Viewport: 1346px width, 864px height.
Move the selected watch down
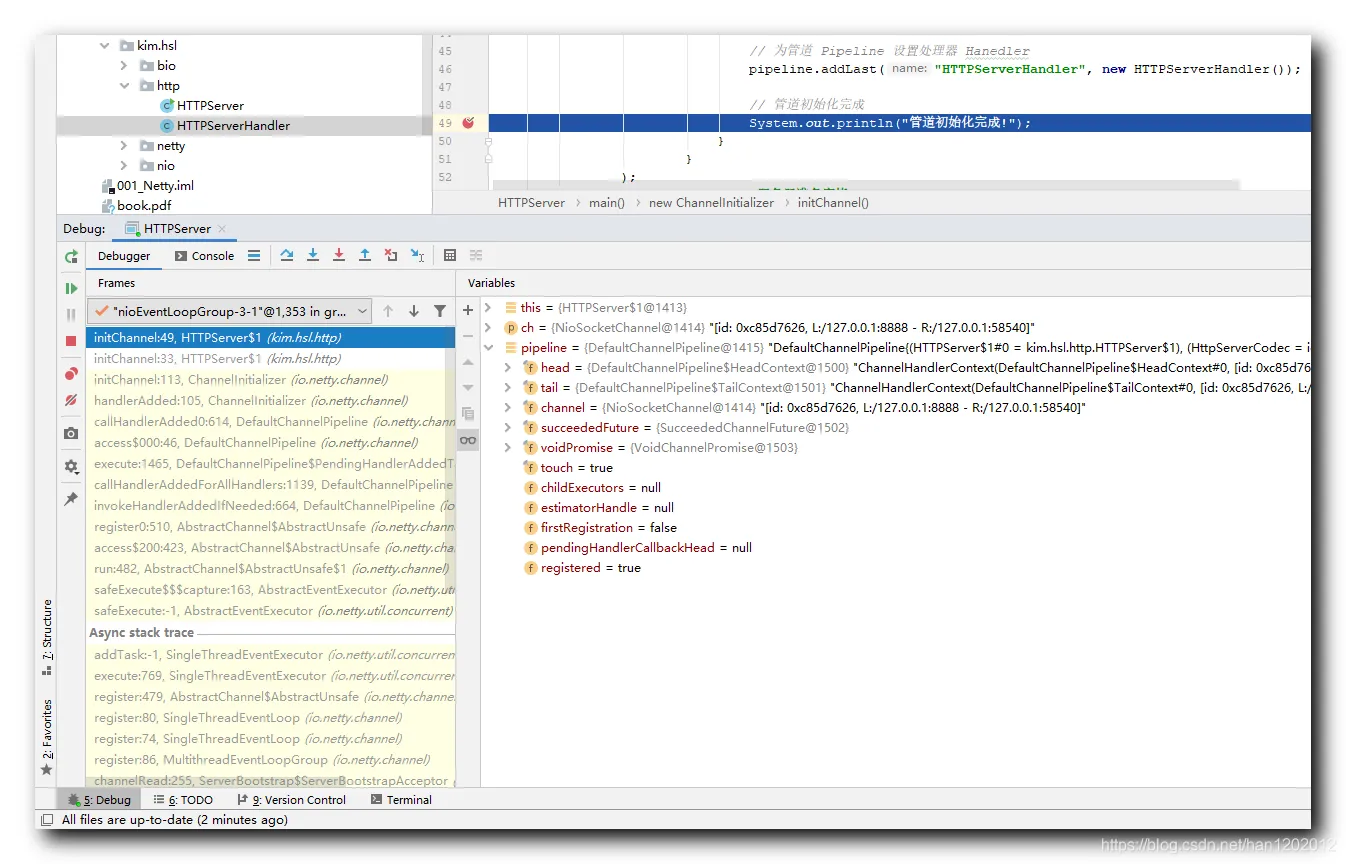tap(468, 387)
